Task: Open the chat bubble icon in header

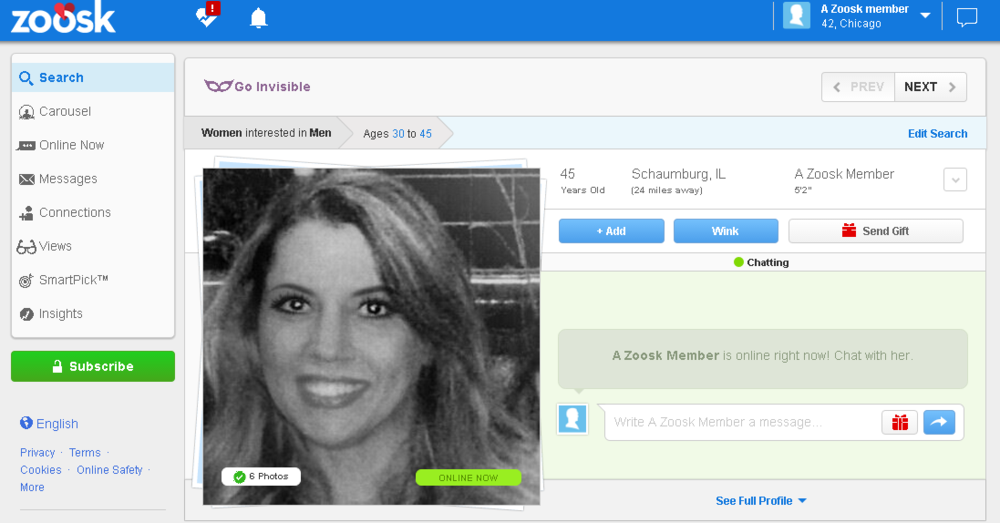Action: pos(967,17)
